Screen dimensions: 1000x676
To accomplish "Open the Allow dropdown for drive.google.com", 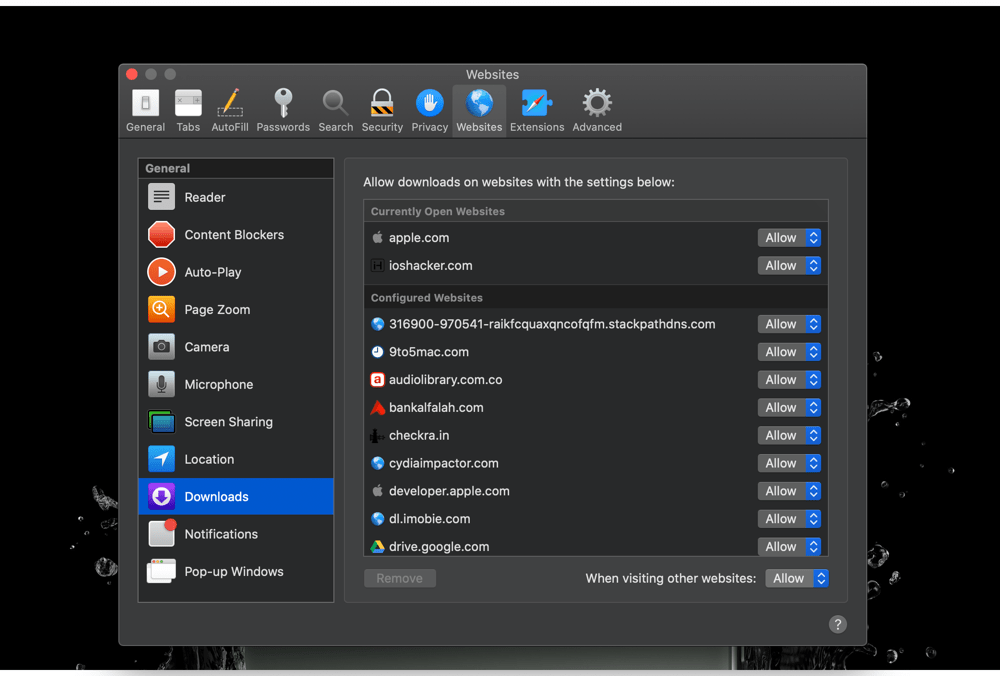I will [790, 547].
